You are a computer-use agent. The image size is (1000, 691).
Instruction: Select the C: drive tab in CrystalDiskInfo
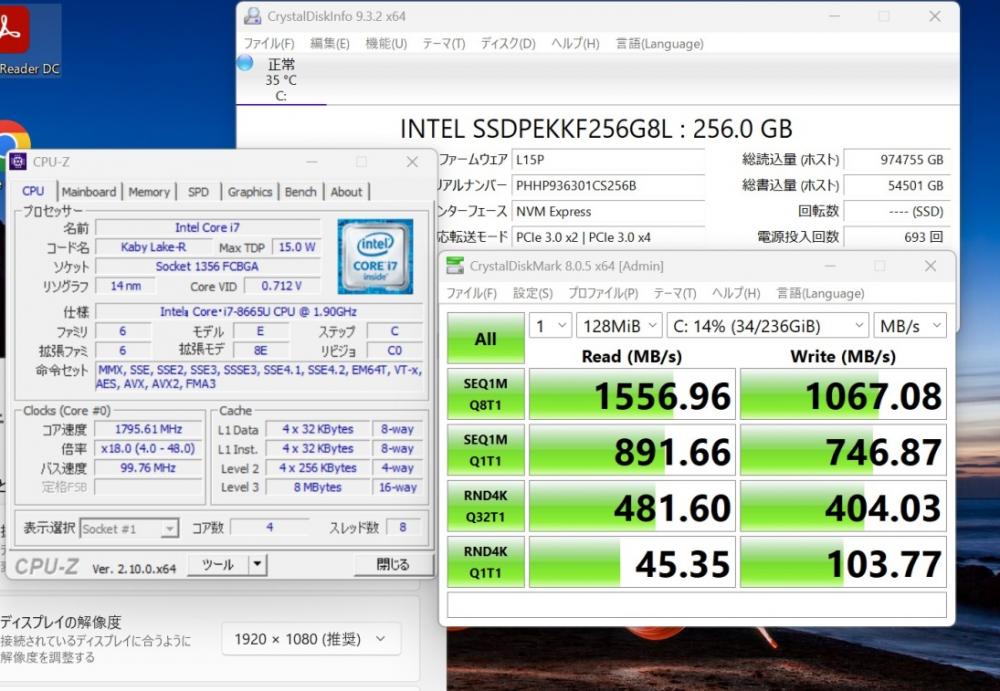[281, 80]
